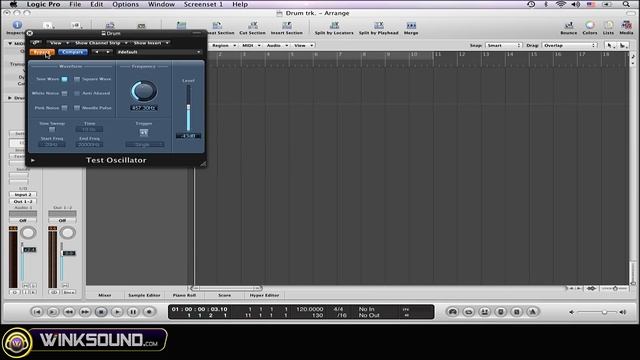
Task: Click the Forward transport button
Action: pyautogui.click(x=85, y=312)
